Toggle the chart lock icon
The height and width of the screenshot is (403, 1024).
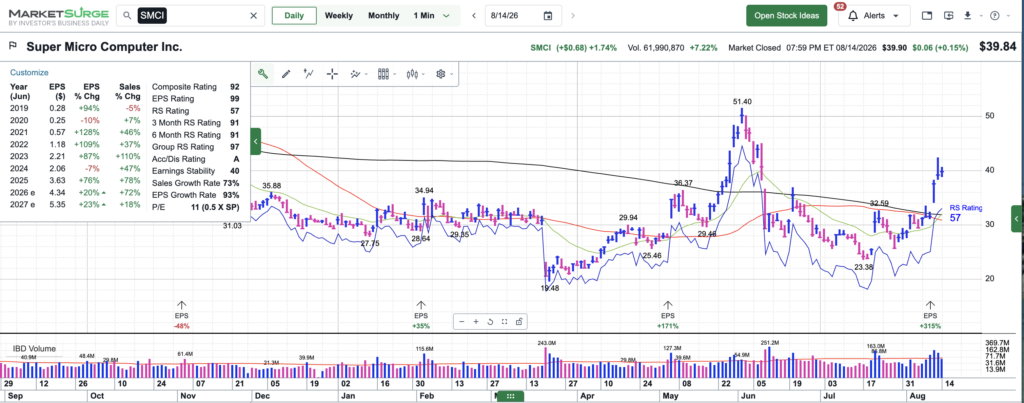pos(519,321)
